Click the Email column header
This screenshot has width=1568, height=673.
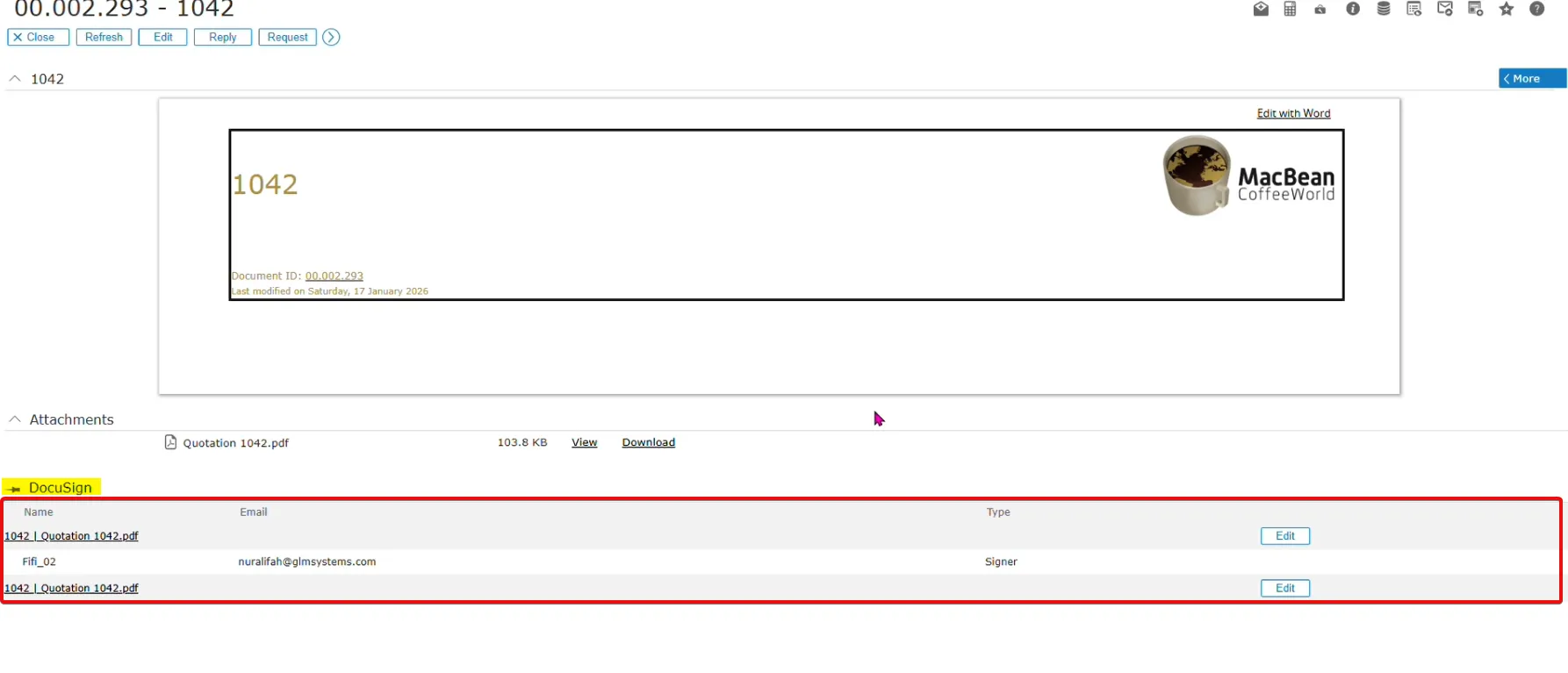(254, 512)
